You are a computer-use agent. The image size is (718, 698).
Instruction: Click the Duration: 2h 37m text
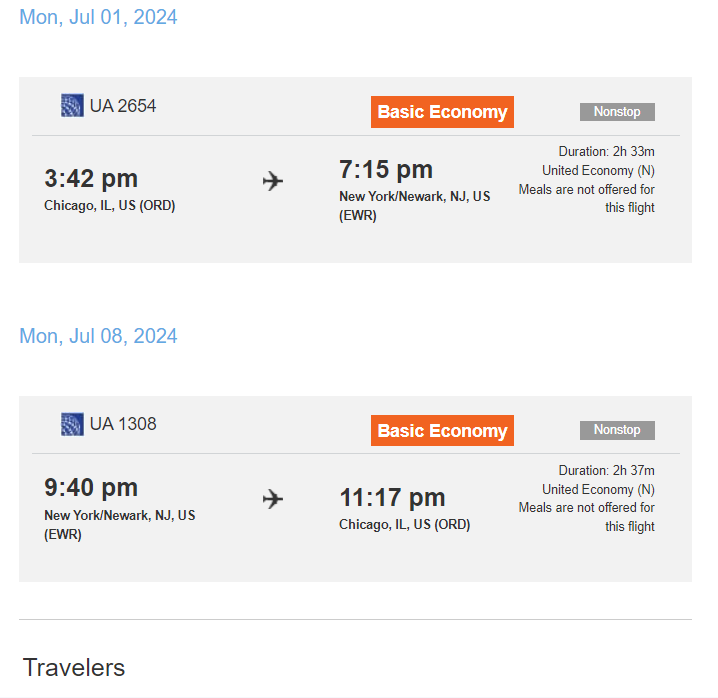tap(606, 470)
